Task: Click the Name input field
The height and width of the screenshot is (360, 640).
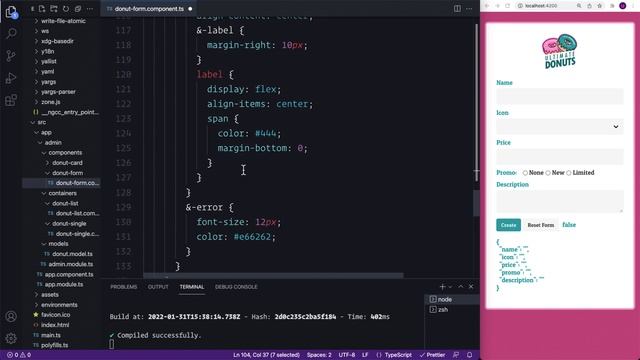Action: tap(560, 96)
